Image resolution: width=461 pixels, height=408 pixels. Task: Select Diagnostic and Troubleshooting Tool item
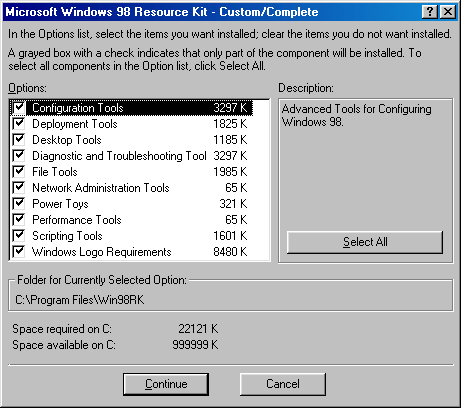119,156
